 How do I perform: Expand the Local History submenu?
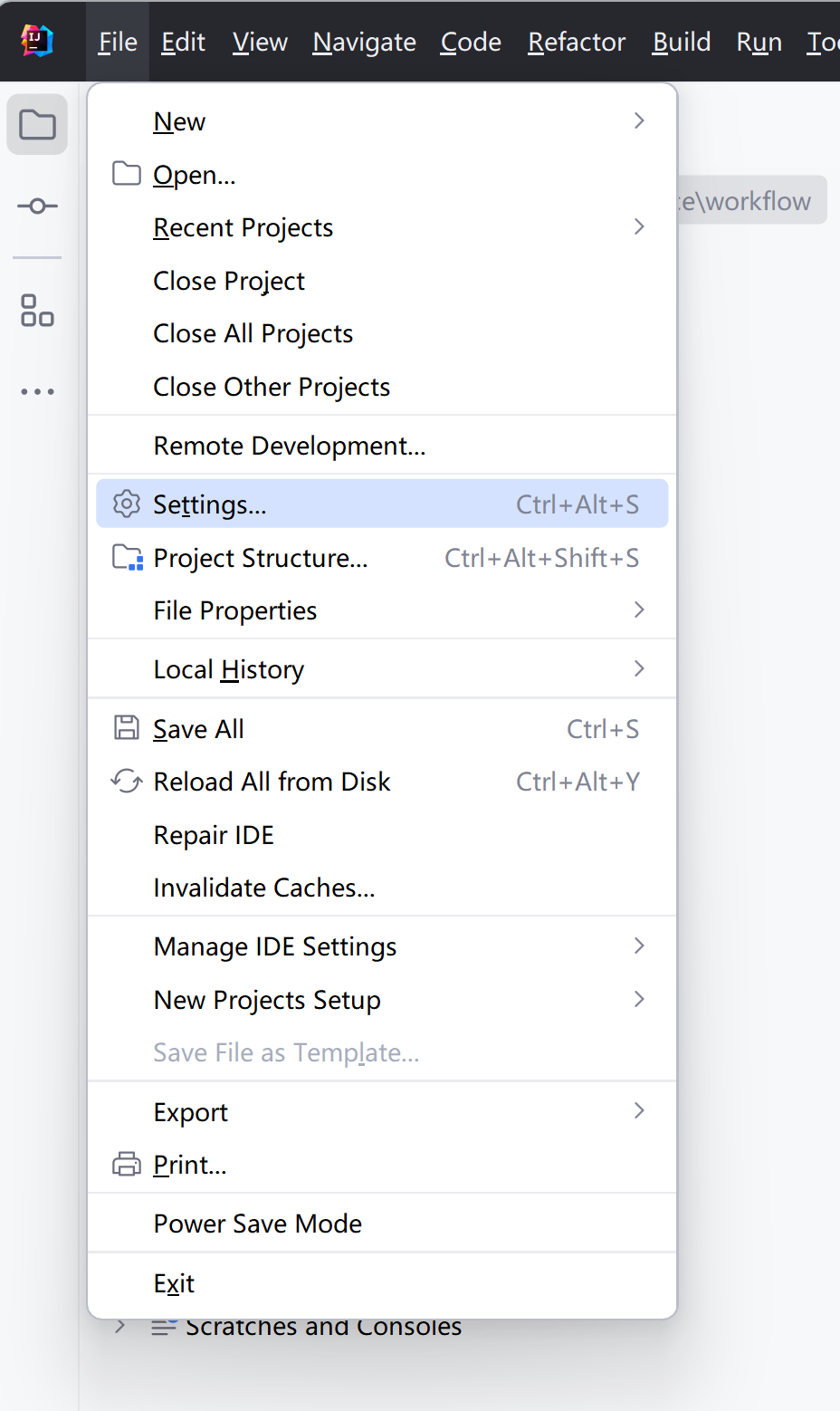(x=639, y=668)
